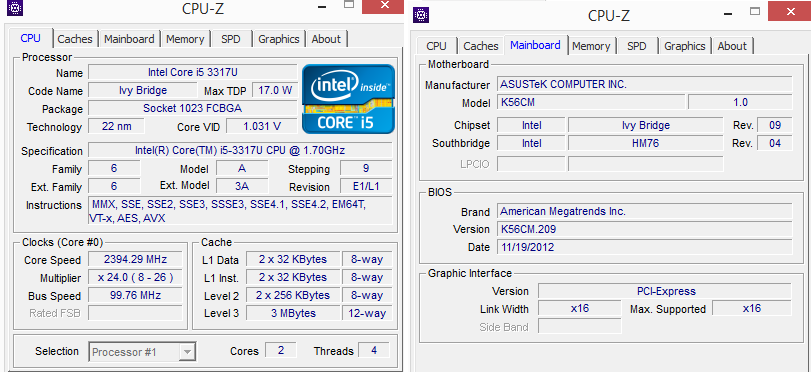The image size is (811, 372).
Task: Click the empty LPCIO vendor field
Action: 531,164
